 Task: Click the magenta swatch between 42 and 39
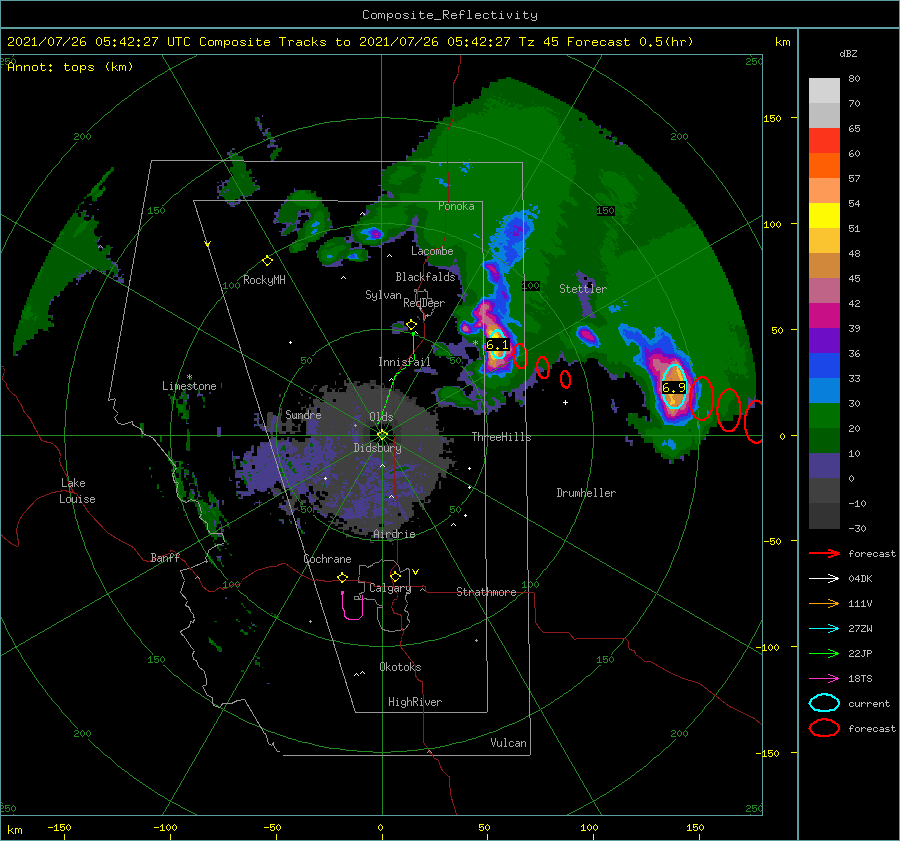click(x=824, y=316)
